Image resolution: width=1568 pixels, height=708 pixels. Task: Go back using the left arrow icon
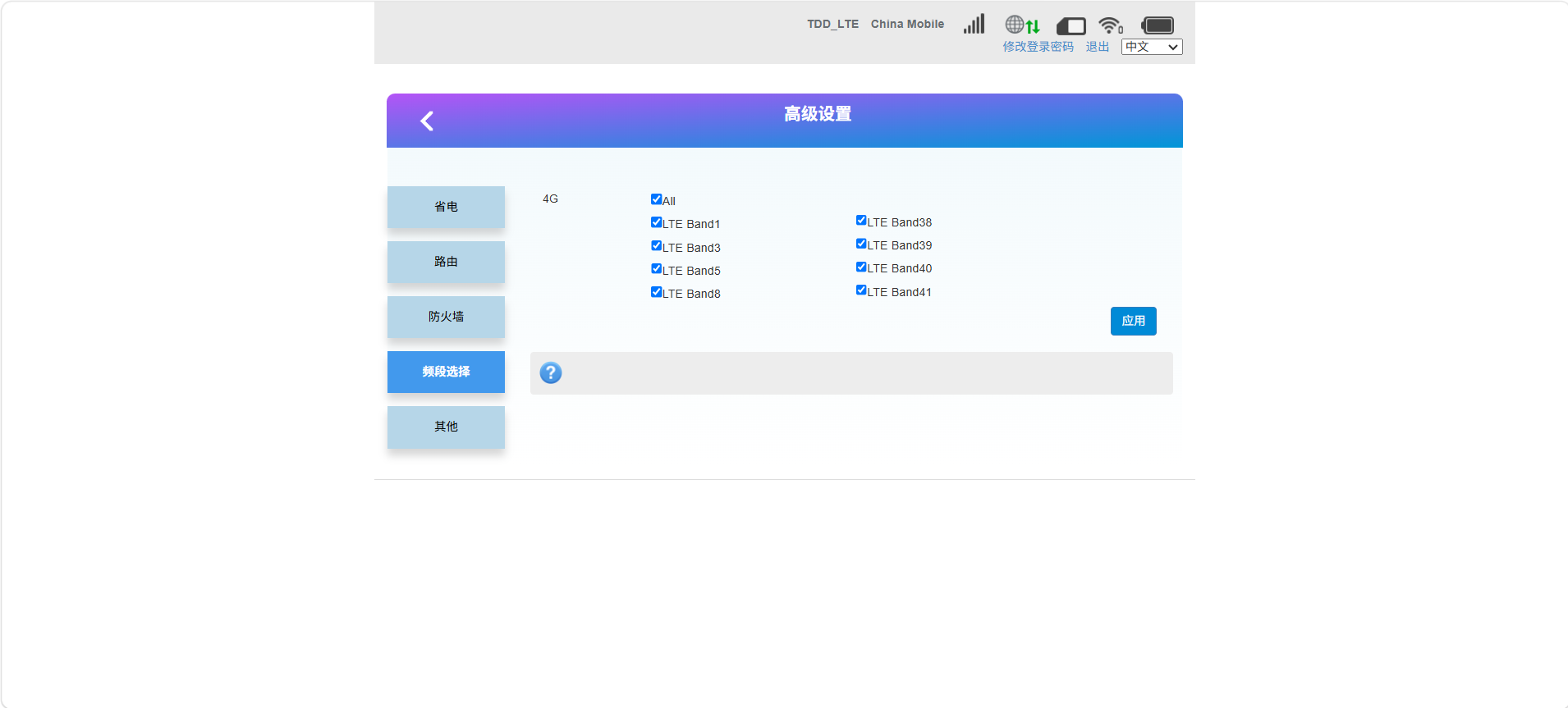[x=427, y=121]
